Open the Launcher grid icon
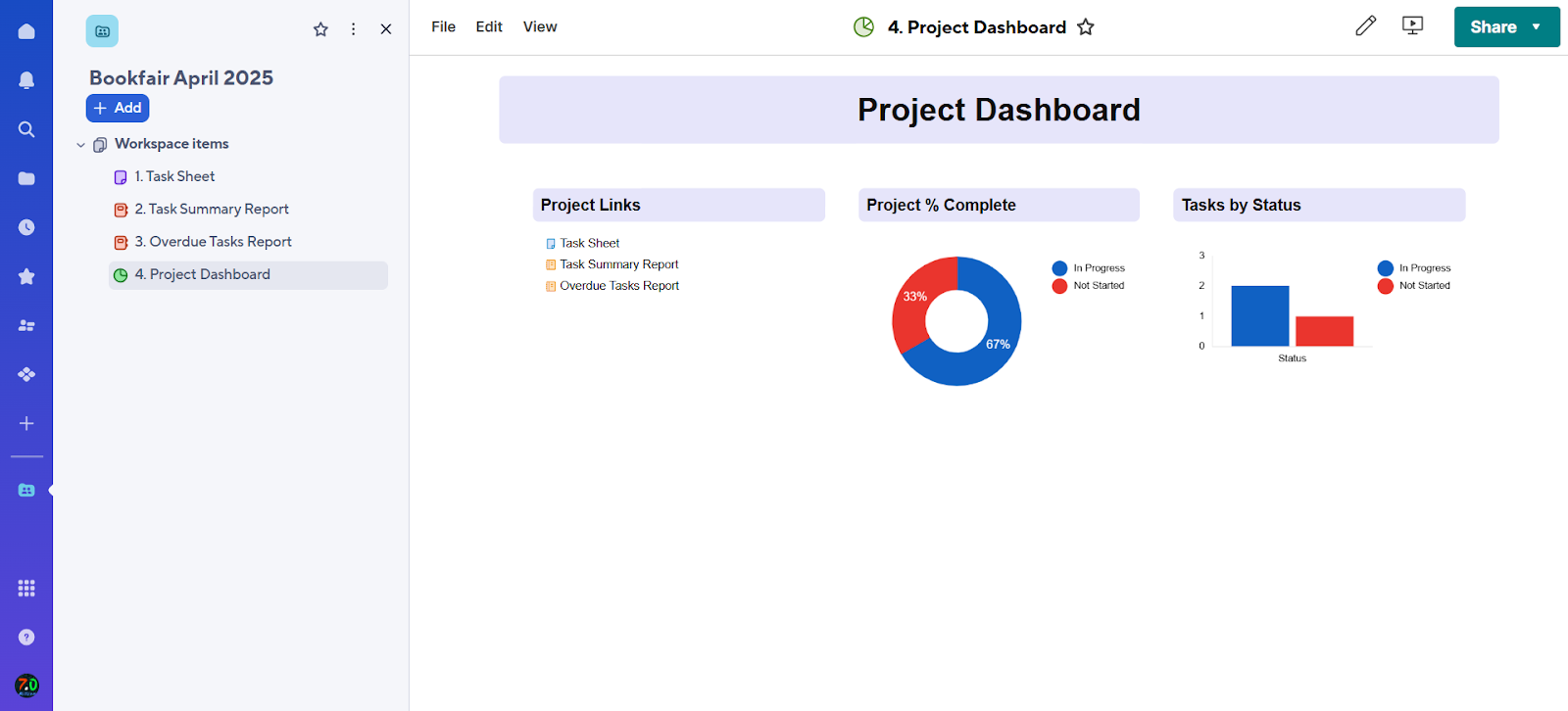 tap(26, 588)
